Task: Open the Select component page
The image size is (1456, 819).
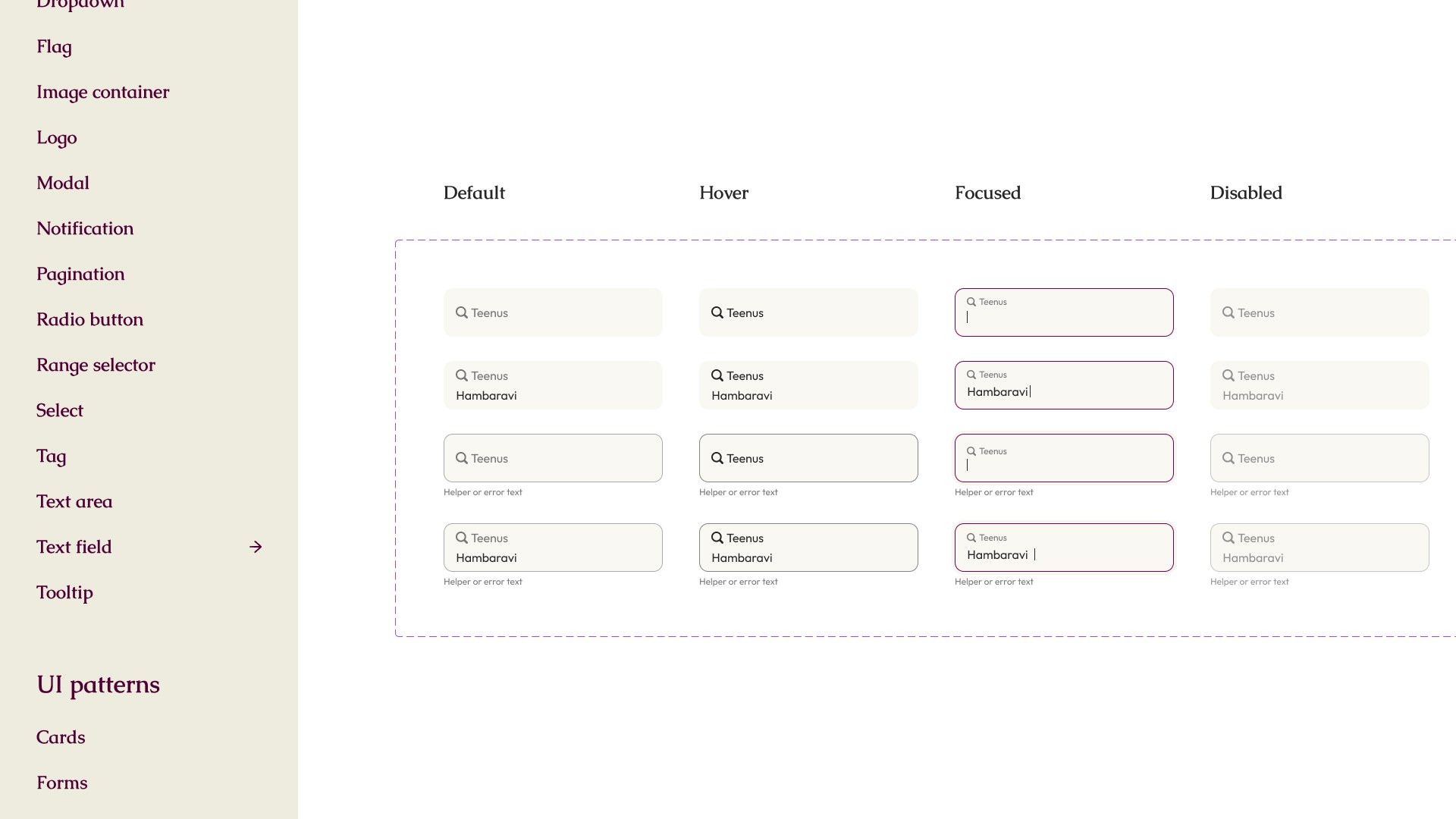Action: [59, 410]
